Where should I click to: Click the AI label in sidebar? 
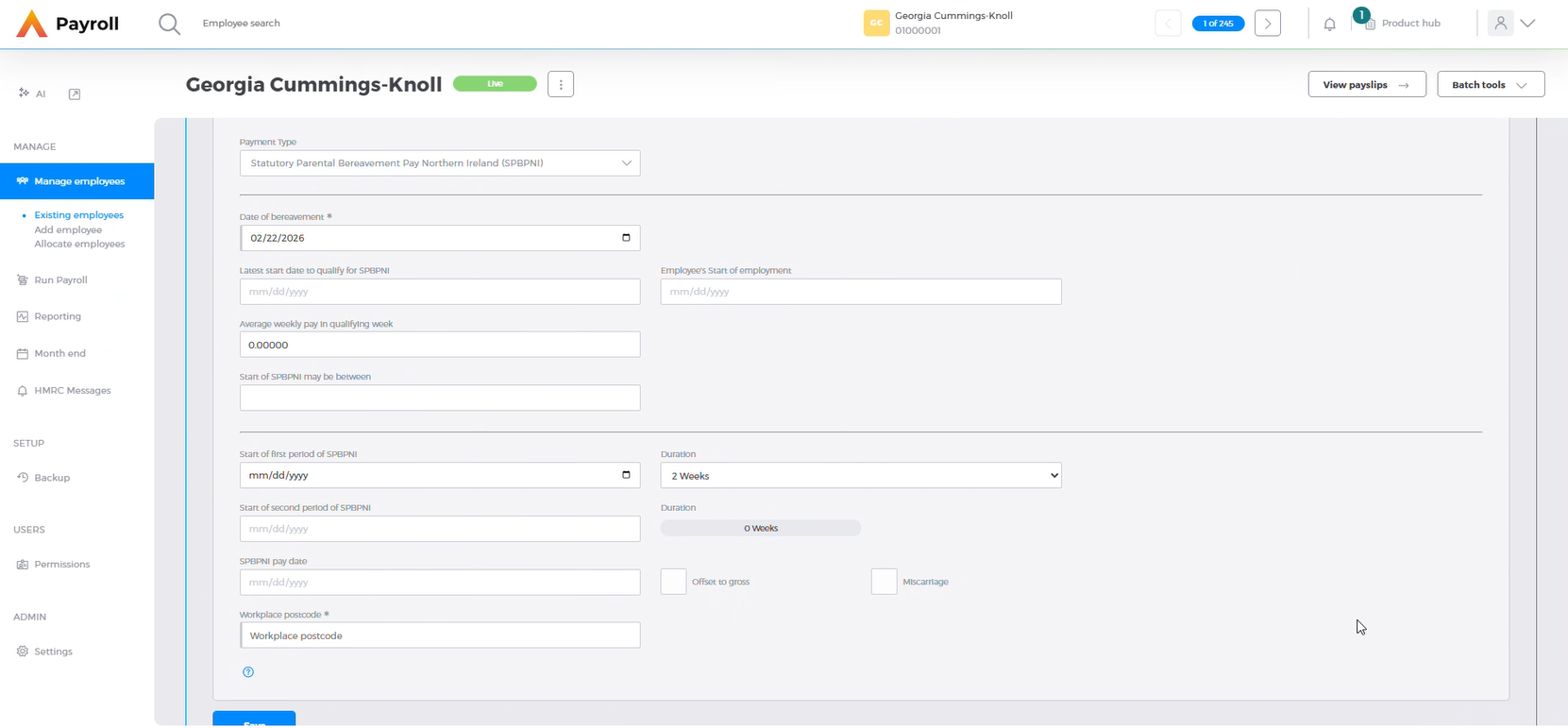tap(41, 93)
